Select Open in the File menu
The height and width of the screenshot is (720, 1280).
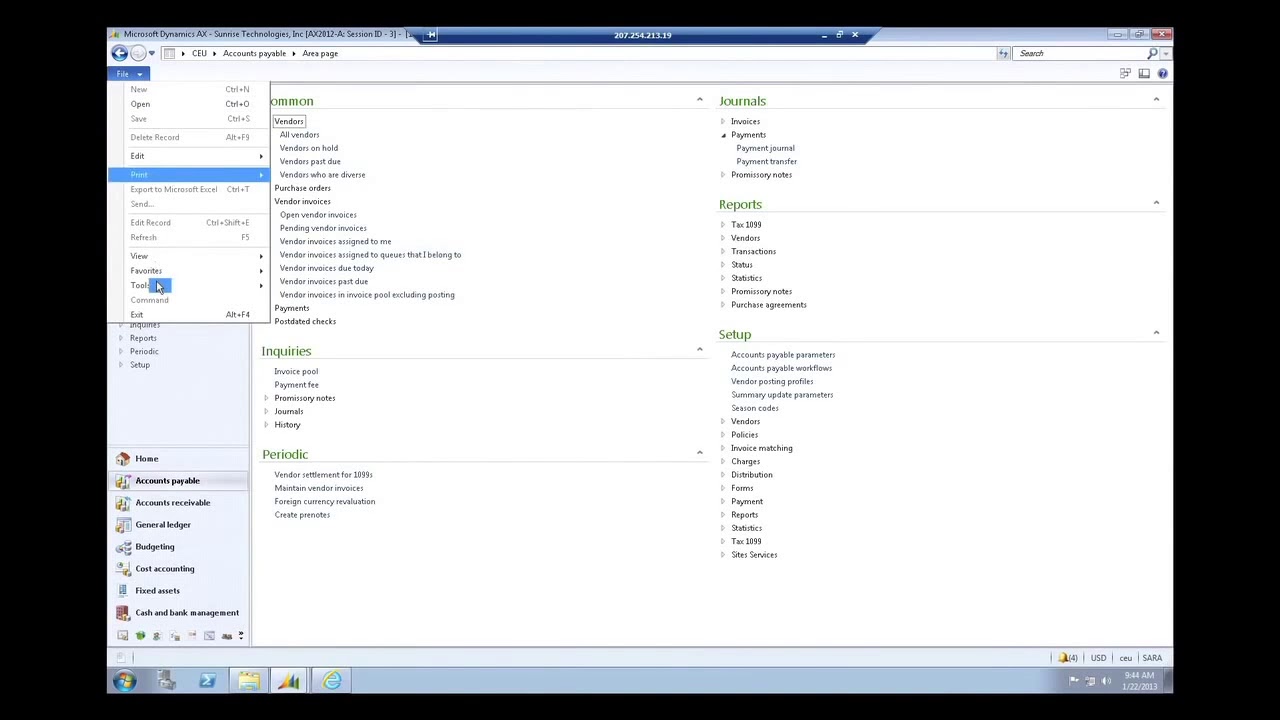point(190,104)
